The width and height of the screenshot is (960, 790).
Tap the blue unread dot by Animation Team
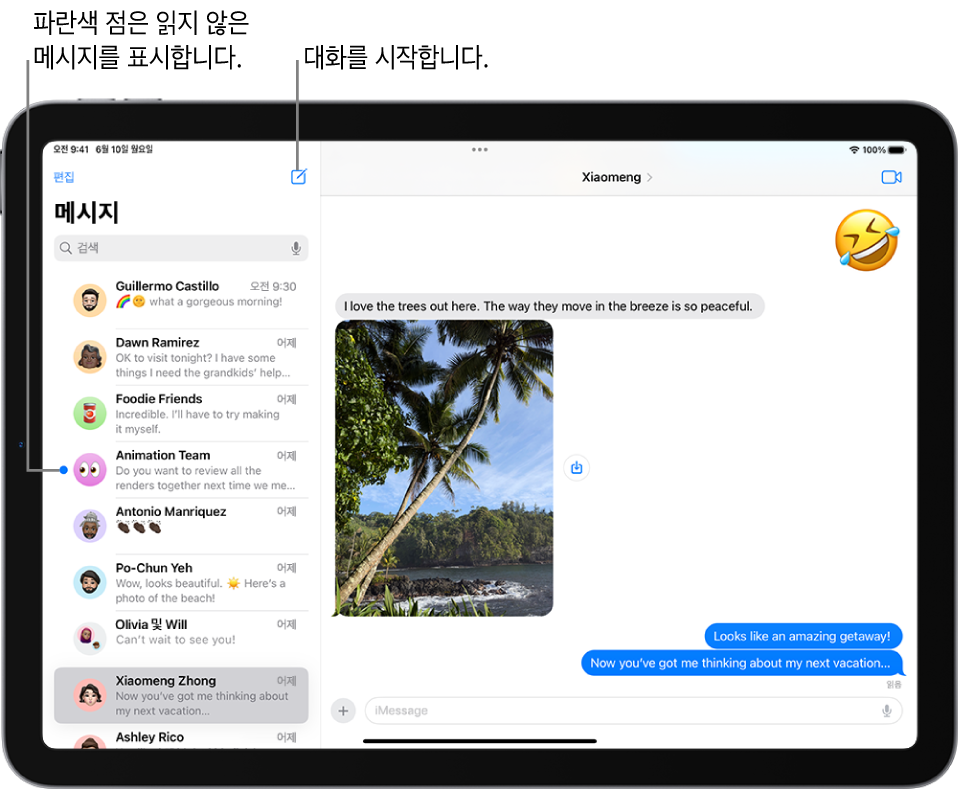click(64, 470)
